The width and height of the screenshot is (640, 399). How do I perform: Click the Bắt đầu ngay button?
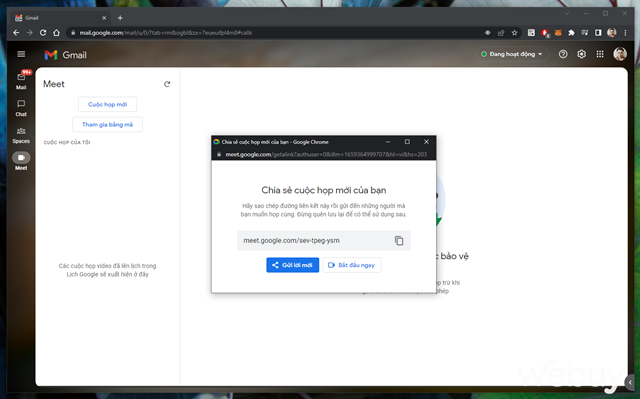pos(352,265)
